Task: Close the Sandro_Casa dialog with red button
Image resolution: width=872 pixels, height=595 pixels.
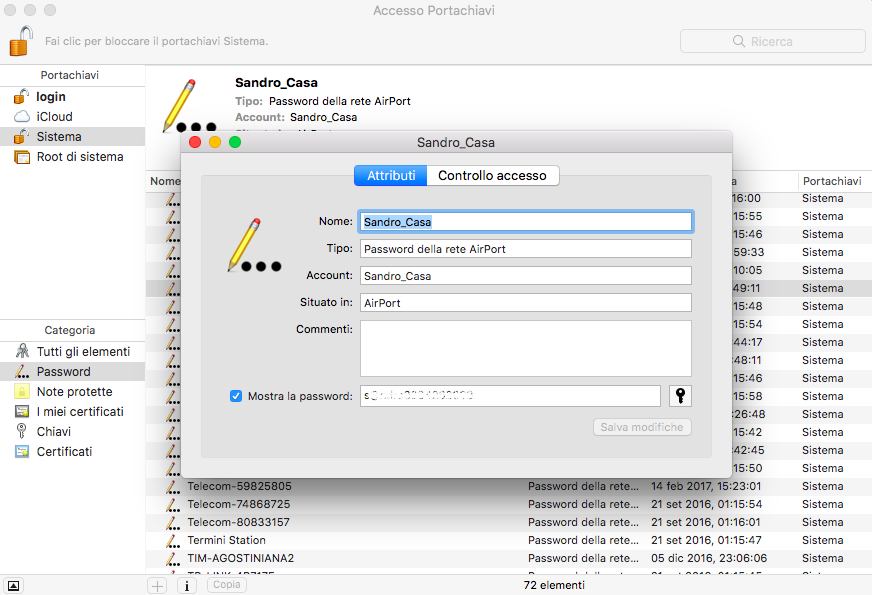Action: pos(195,142)
